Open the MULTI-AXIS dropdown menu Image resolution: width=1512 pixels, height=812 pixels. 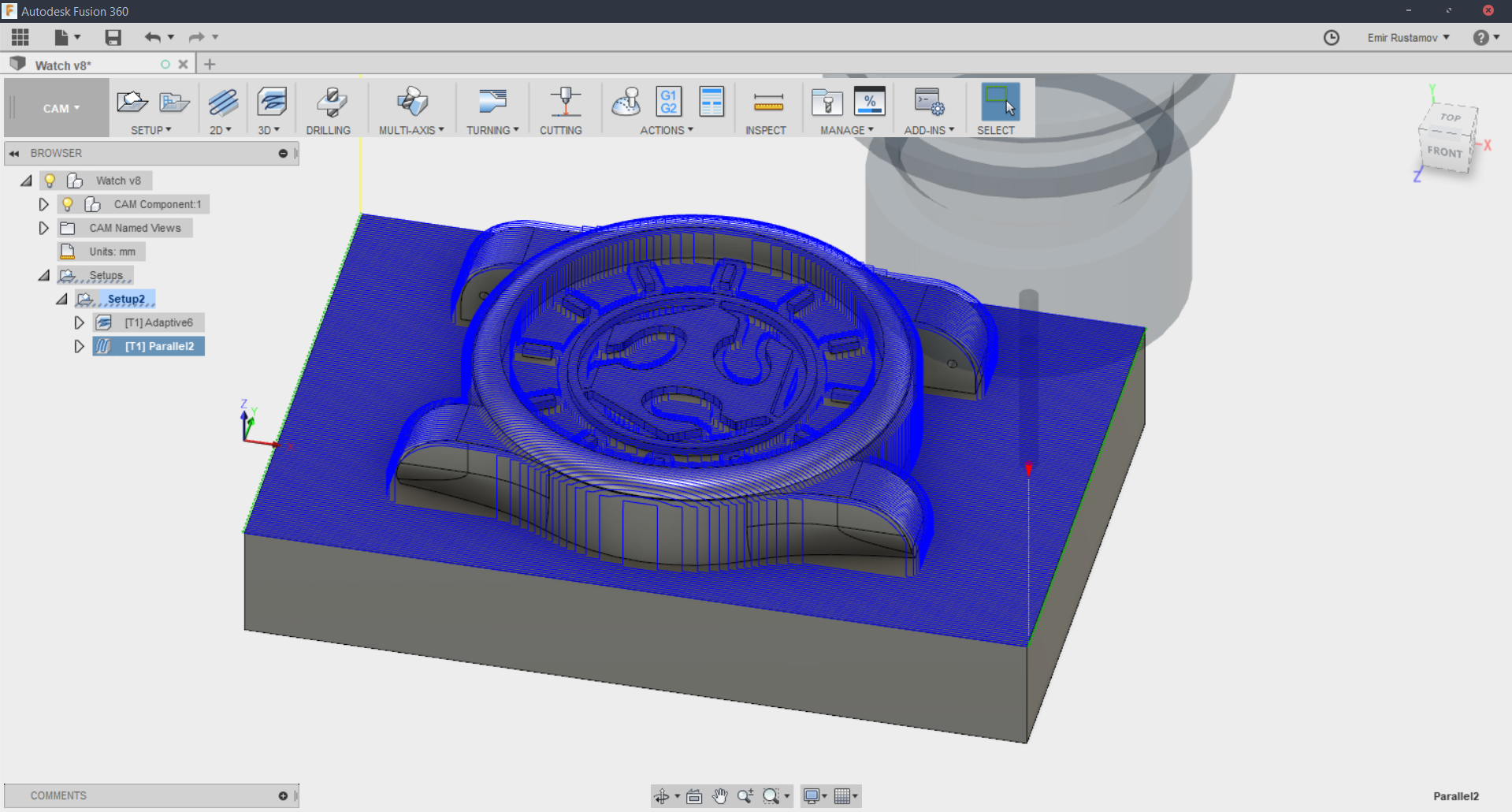411,130
